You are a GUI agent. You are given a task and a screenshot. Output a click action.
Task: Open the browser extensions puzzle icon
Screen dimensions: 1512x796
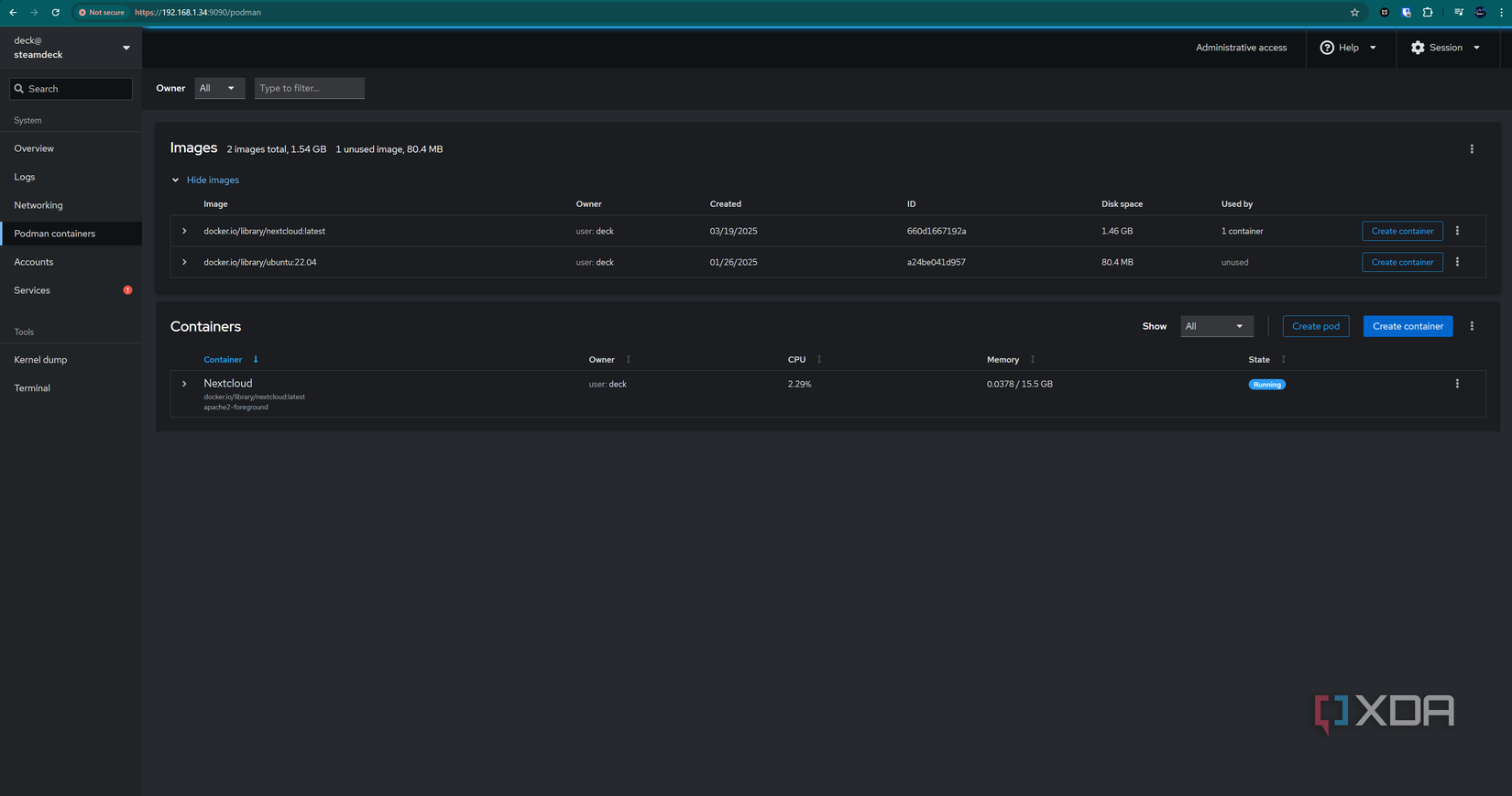click(x=1428, y=12)
